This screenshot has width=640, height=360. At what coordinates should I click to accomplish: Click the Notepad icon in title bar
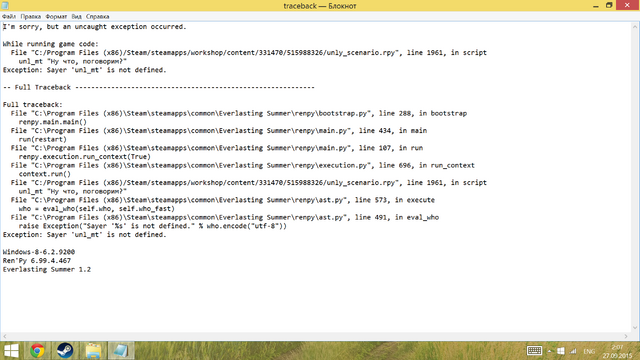(x=5, y=6)
